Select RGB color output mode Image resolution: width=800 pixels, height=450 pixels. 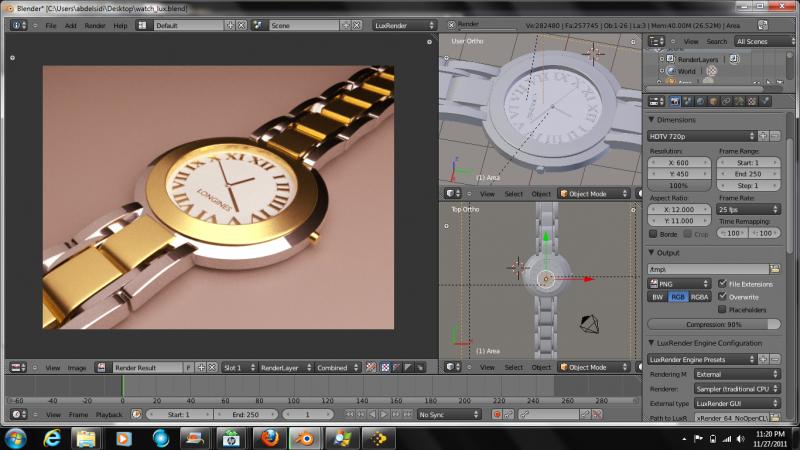pyautogui.click(x=678, y=297)
